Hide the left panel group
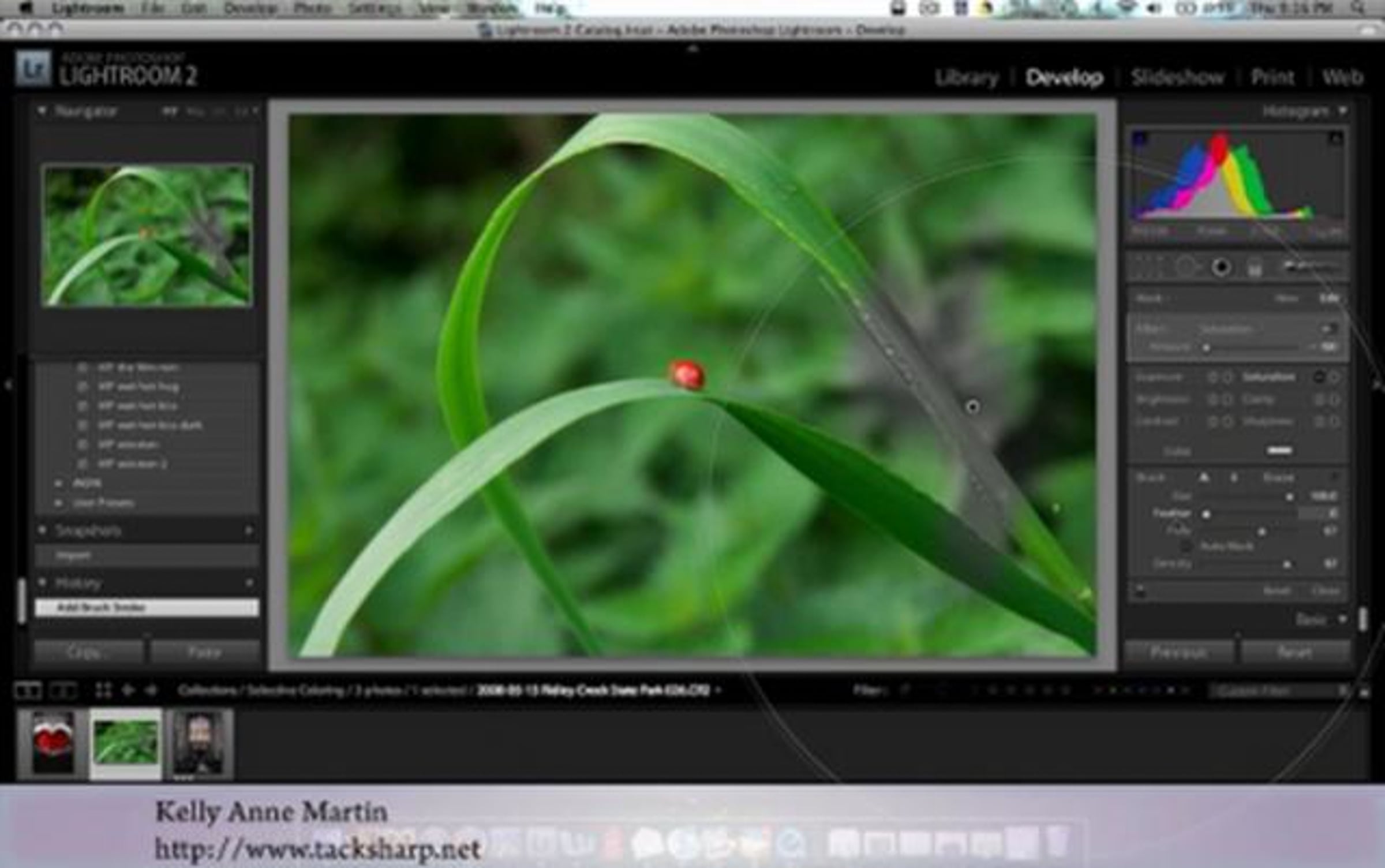This screenshot has height=868, width=1385. pos(8,384)
